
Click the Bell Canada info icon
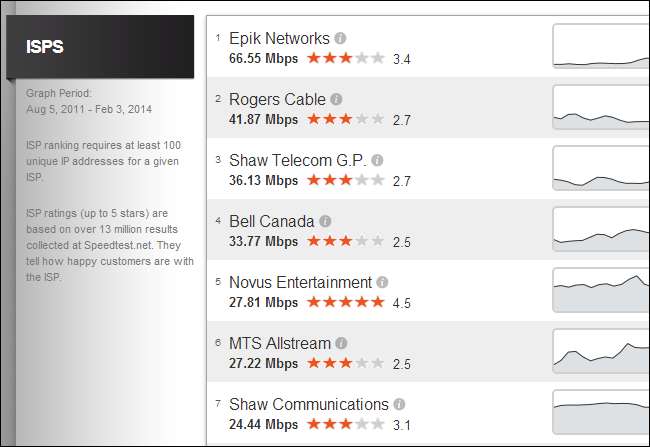pyautogui.click(x=326, y=221)
